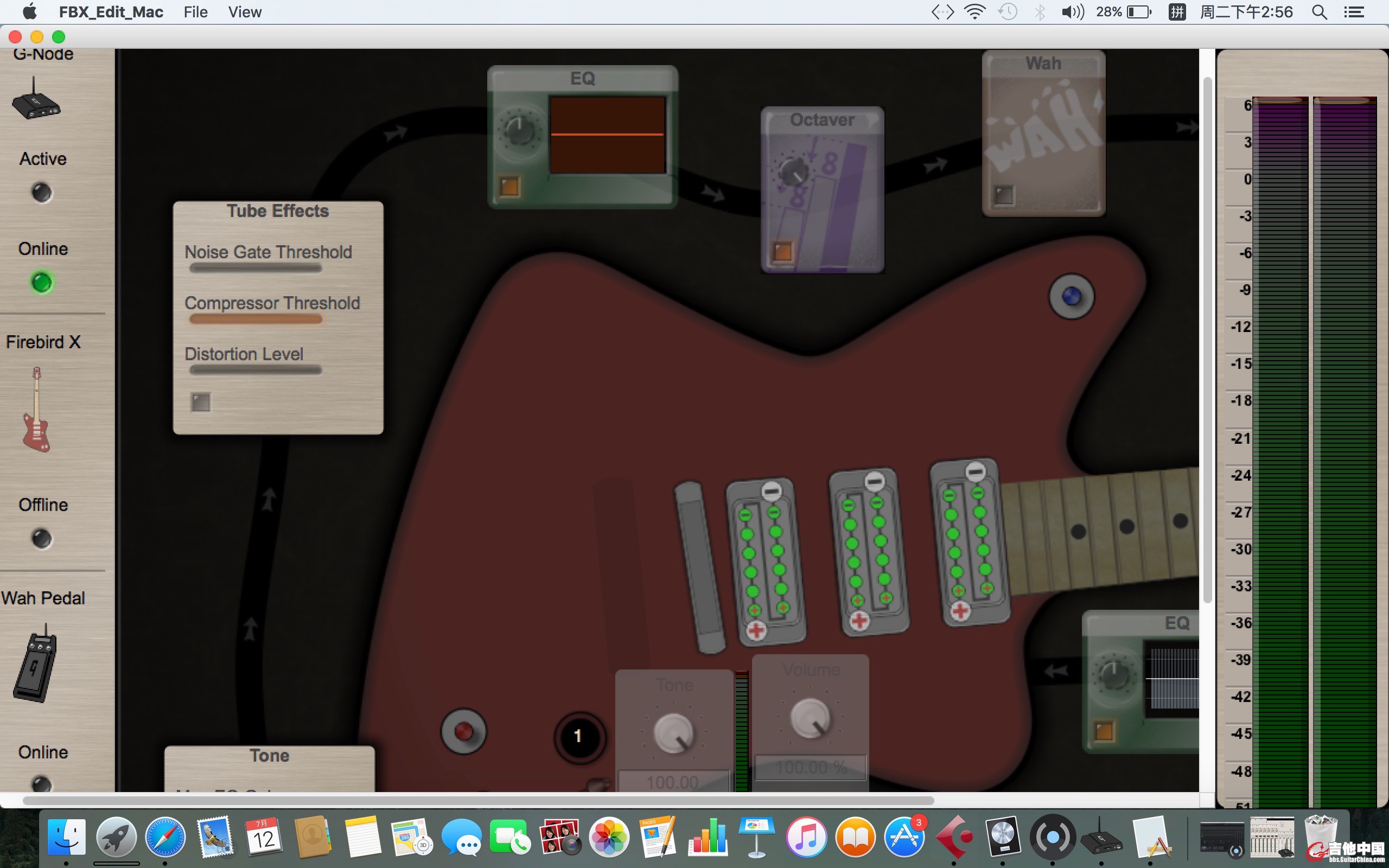Click the blue toggle switch on the guitar horn
Viewport: 1389px width, 868px height.
click(x=1071, y=297)
